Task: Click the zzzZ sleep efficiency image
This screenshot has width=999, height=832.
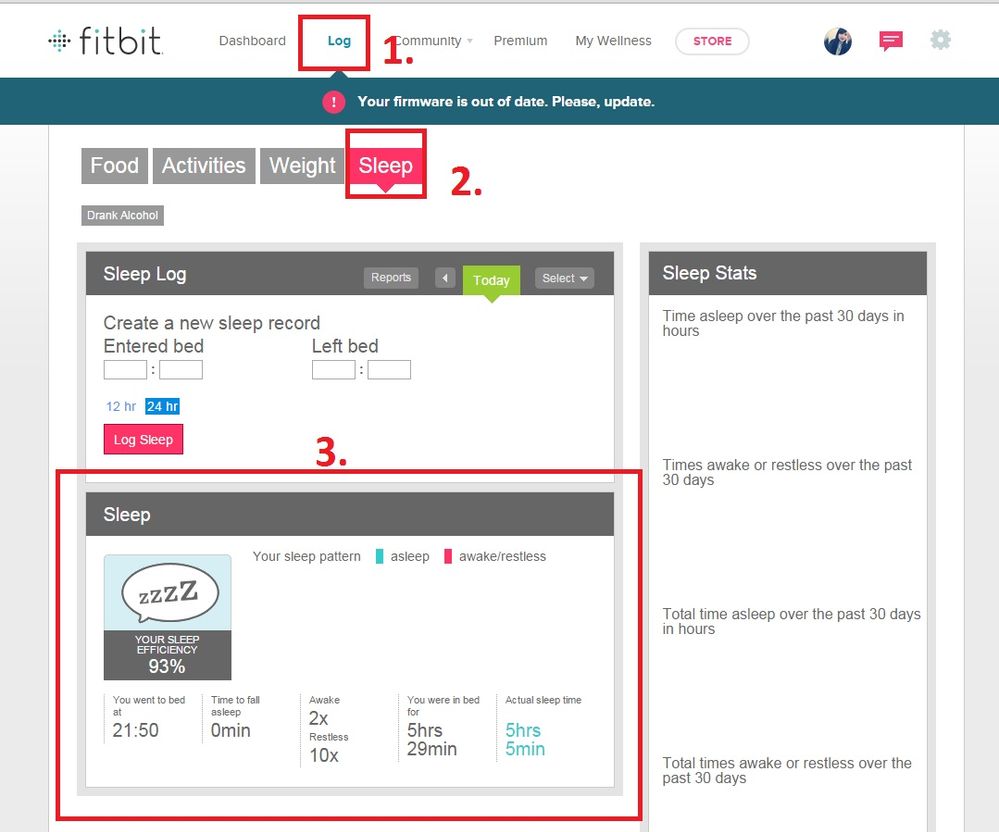Action: pyautogui.click(x=168, y=592)
